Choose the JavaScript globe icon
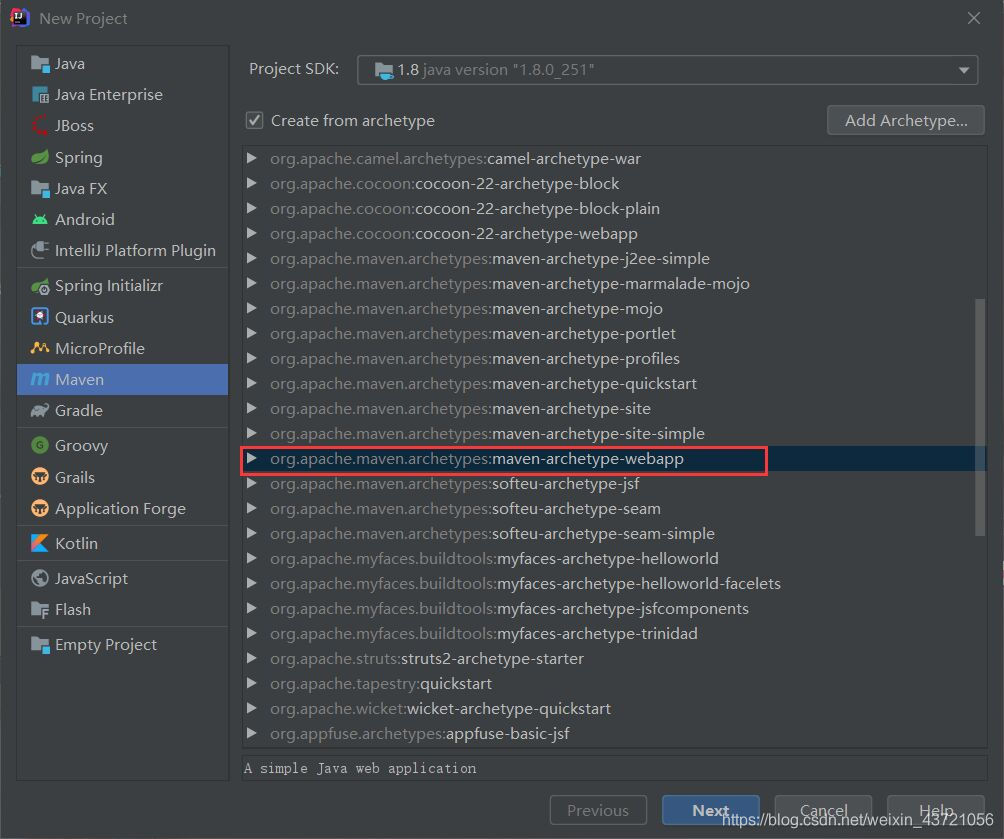1004x839 pixels. point(40,578)
